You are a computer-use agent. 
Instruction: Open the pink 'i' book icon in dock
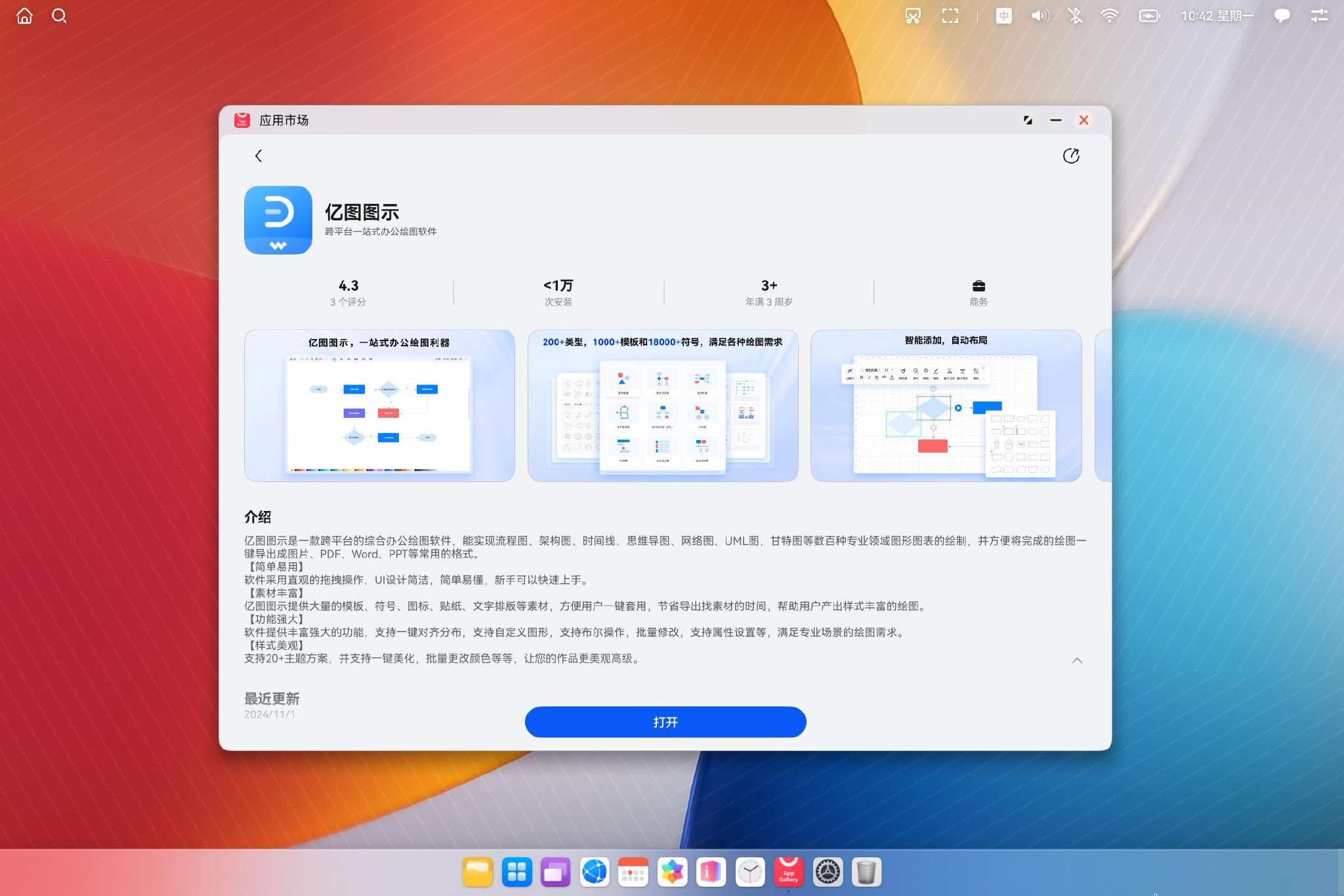711,872
